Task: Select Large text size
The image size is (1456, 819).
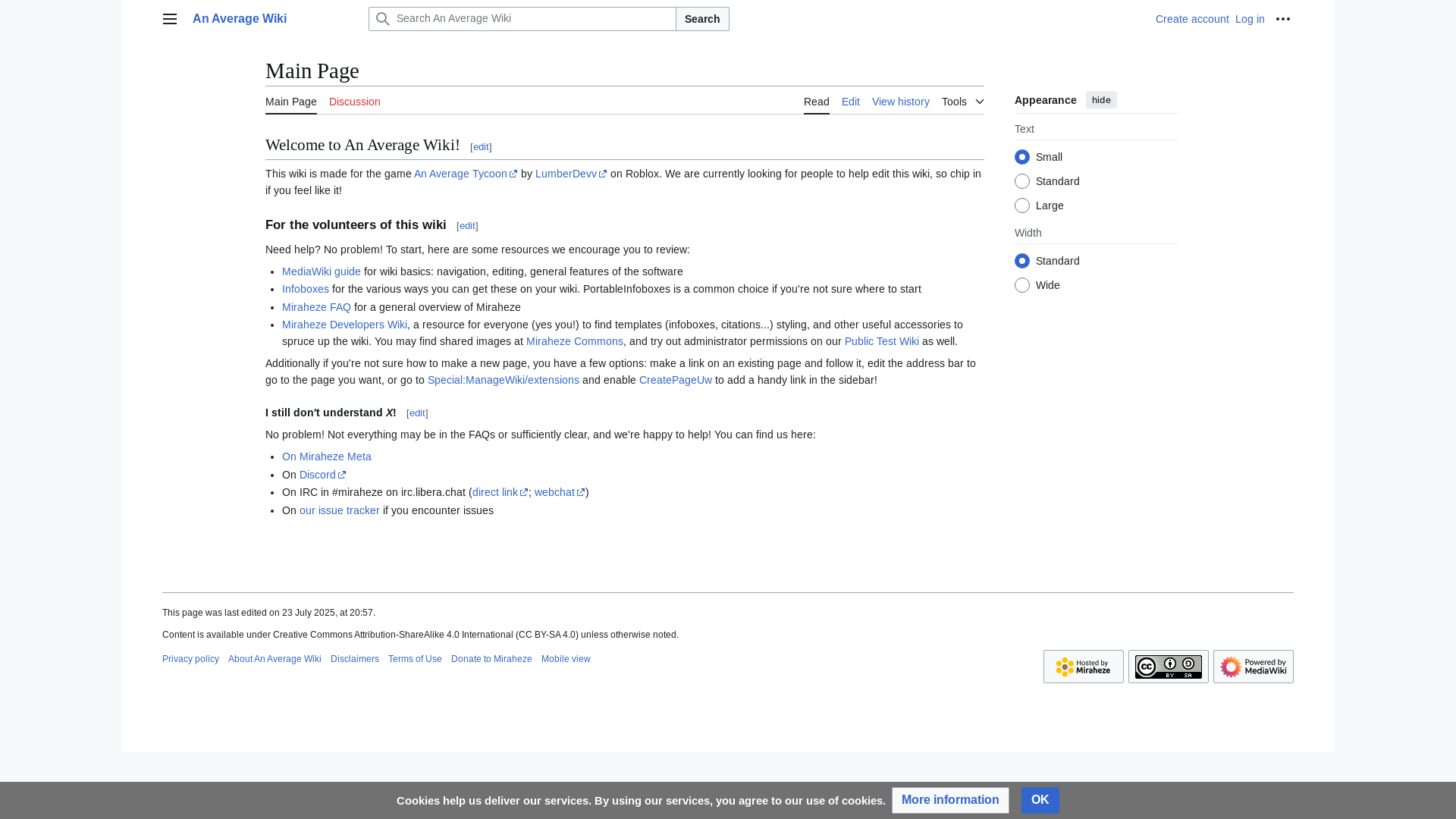Action: click(x=1022, y=206)
